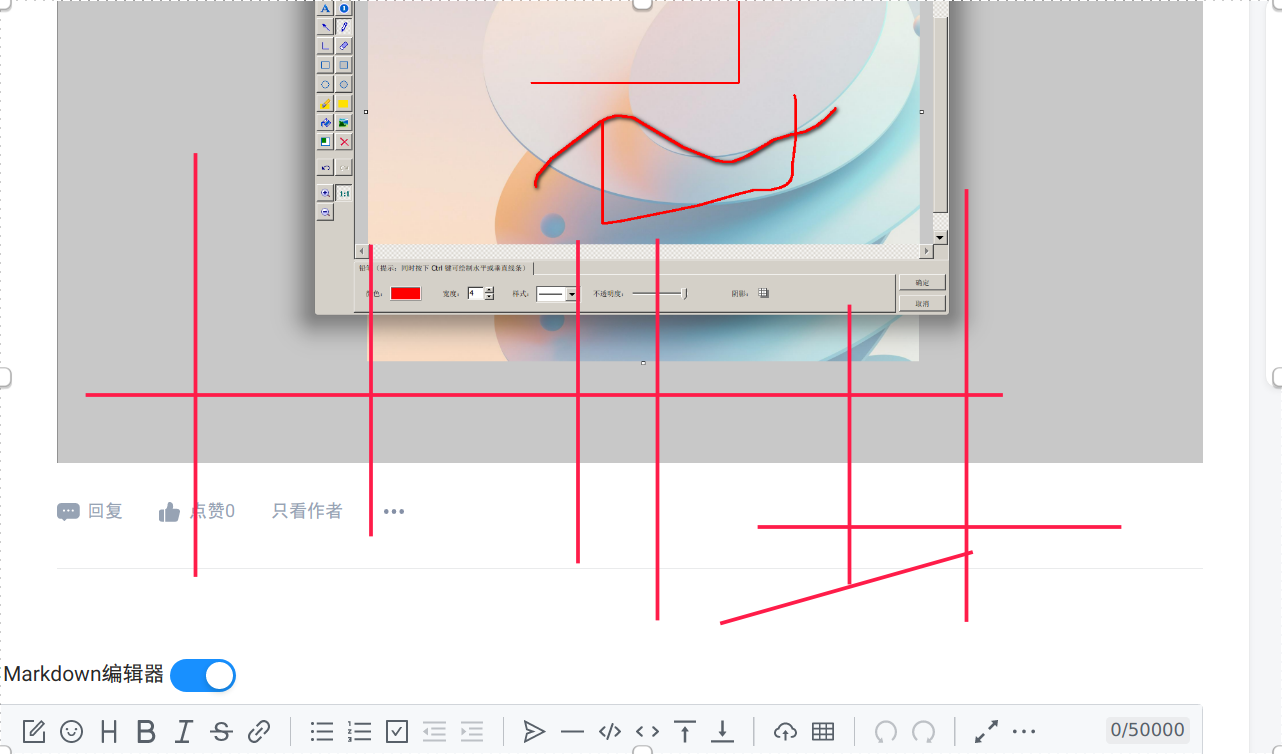Click the speech bubble reply icon
The width and height of the screenshot is (1282, 754).
click(68, 512)
